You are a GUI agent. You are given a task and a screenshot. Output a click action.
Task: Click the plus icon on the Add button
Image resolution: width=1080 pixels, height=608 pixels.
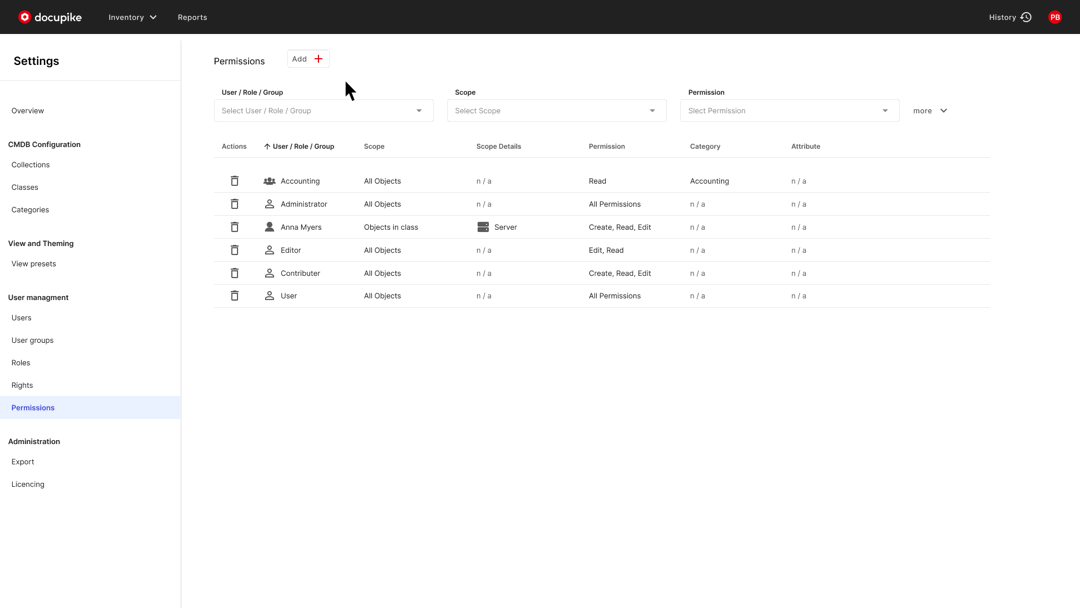pyautogui.click(x=318, y=58)
